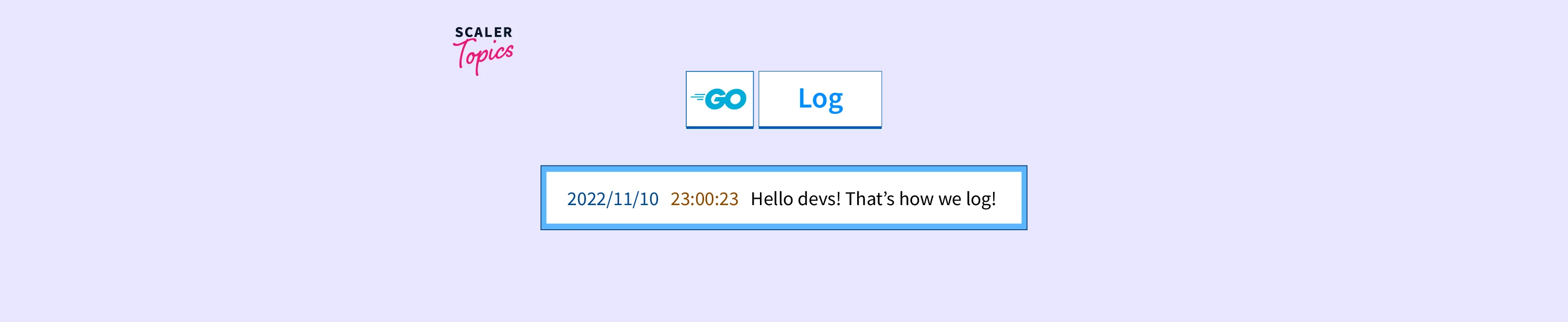Click the words how we in message
Image resolution: width=1568 pixels, height=322 pixels.
[930, 199]
